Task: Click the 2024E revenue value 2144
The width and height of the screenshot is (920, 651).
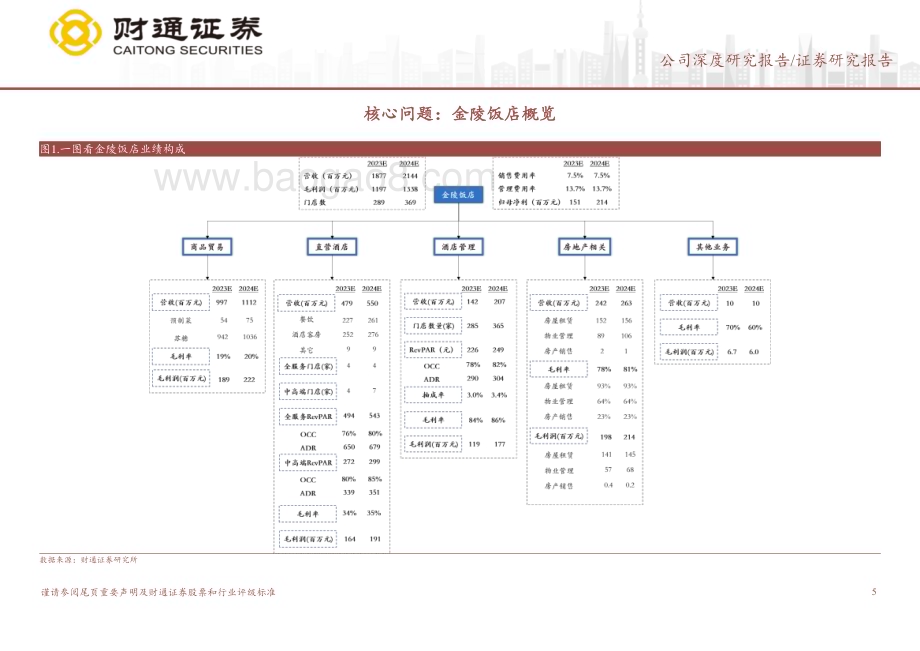Action: coord(410,175)
